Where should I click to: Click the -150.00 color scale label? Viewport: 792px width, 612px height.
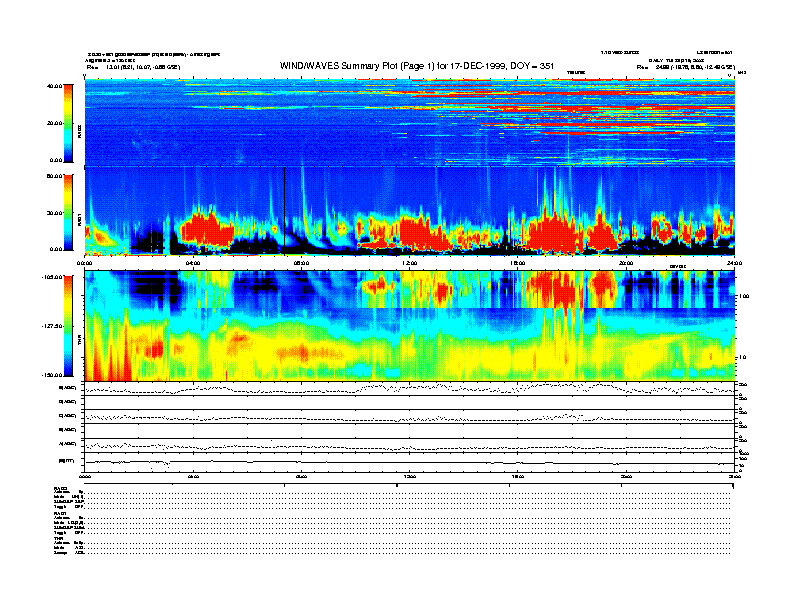tap(52, 375)
